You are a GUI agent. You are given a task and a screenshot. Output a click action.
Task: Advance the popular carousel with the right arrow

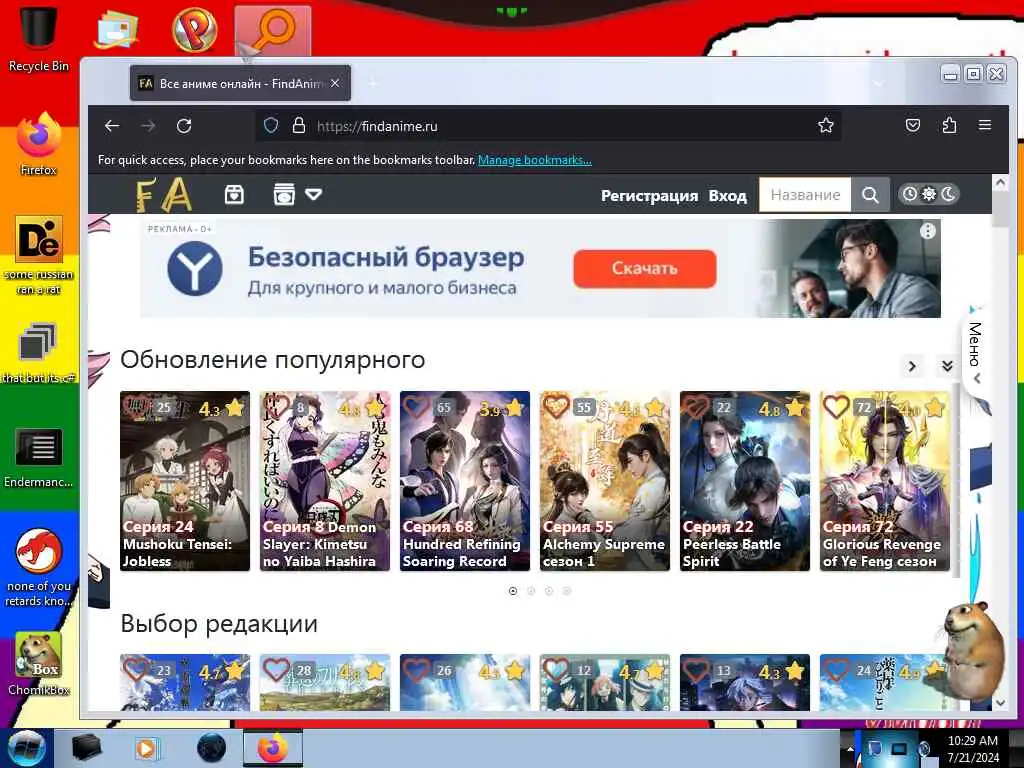[x=912, y=366]
